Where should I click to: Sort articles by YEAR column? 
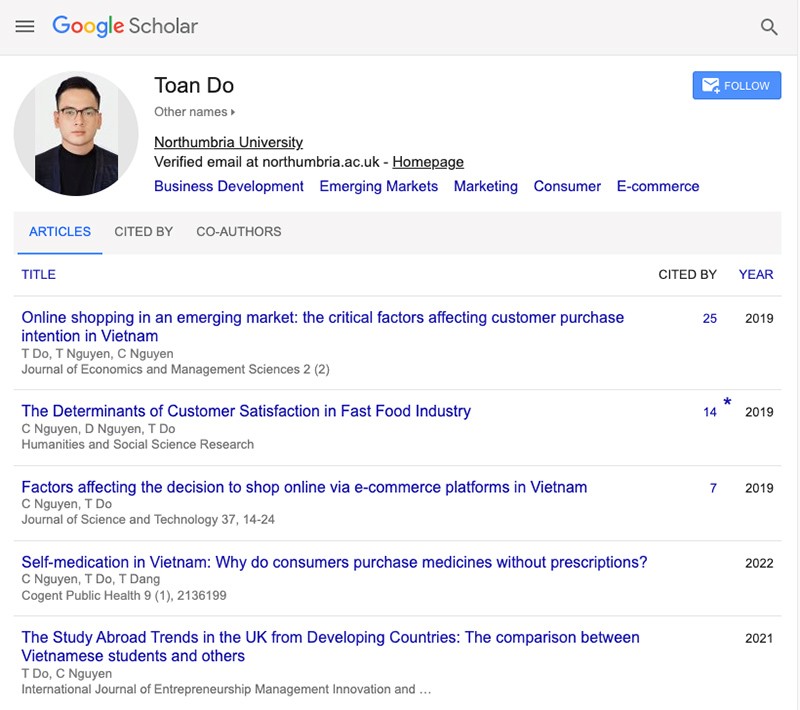point(756,274)
